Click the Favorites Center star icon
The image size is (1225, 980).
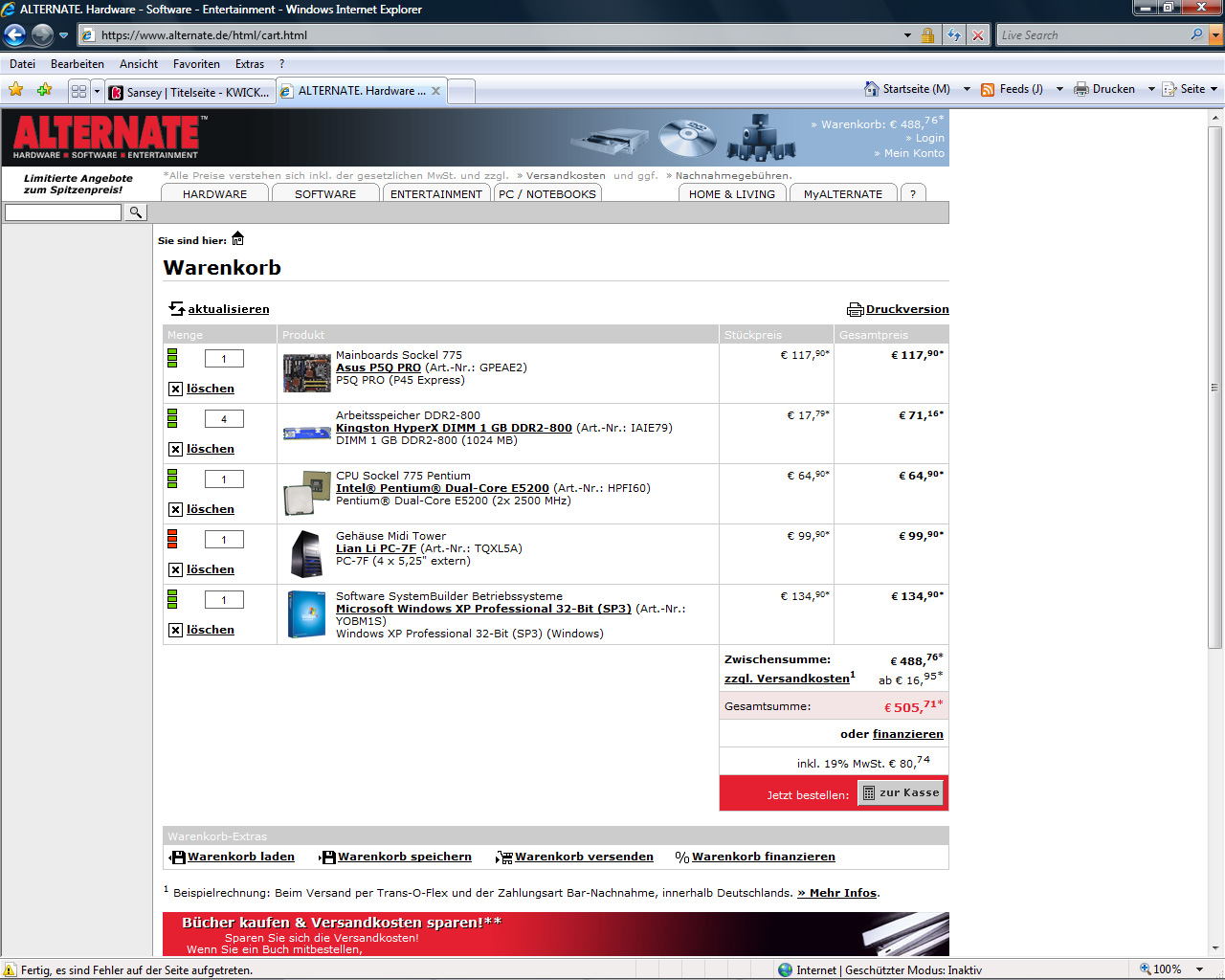point(16,90)
